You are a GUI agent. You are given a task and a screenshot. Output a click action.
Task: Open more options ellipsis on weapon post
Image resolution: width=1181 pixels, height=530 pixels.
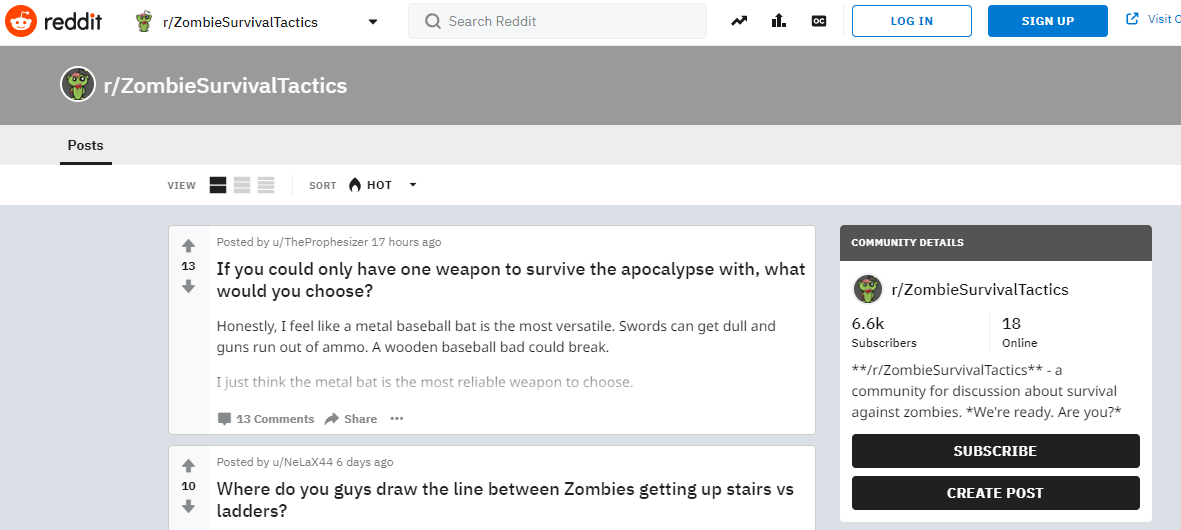(x=397, y=419)
